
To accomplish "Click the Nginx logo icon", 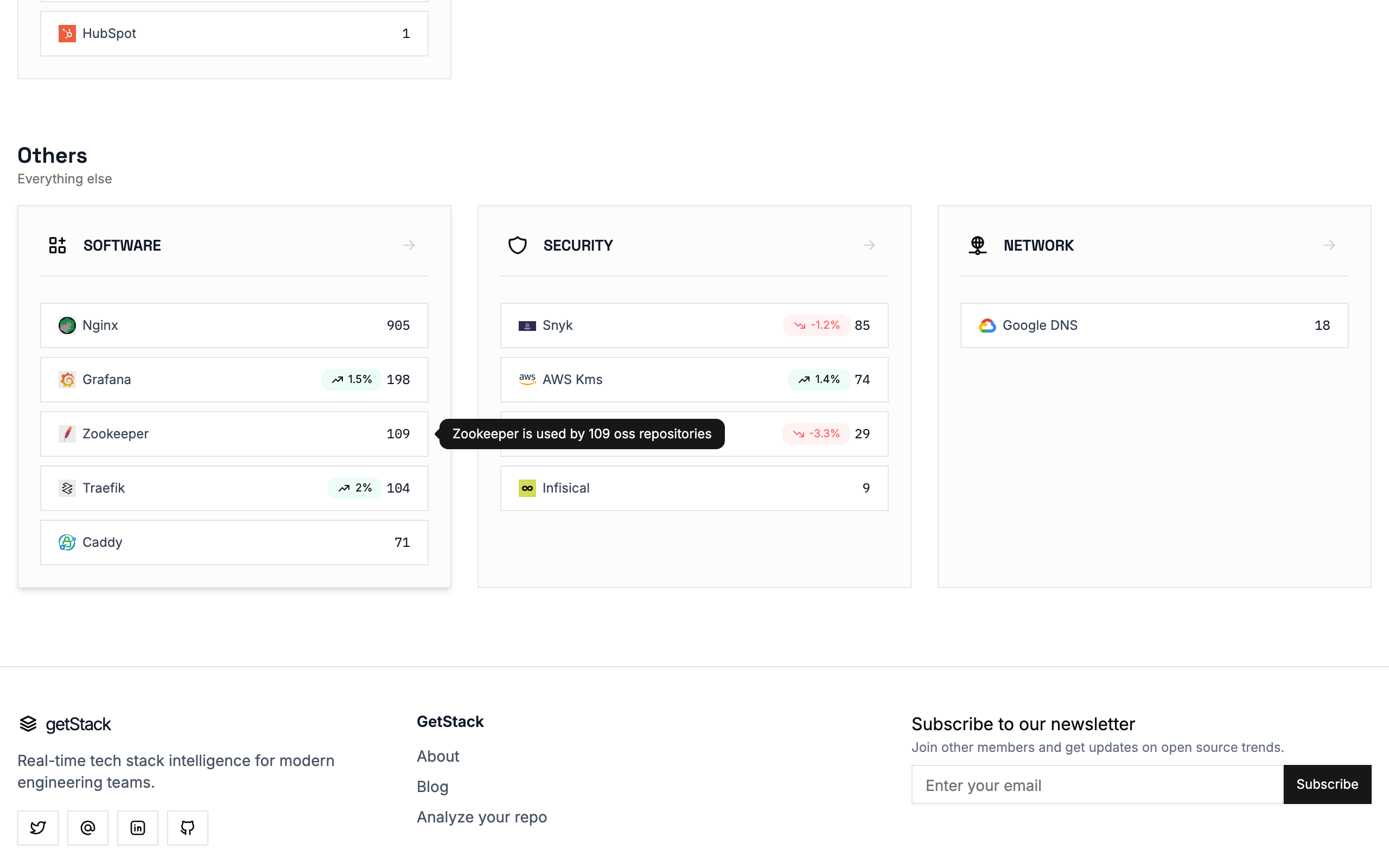I will click(67, 325).
